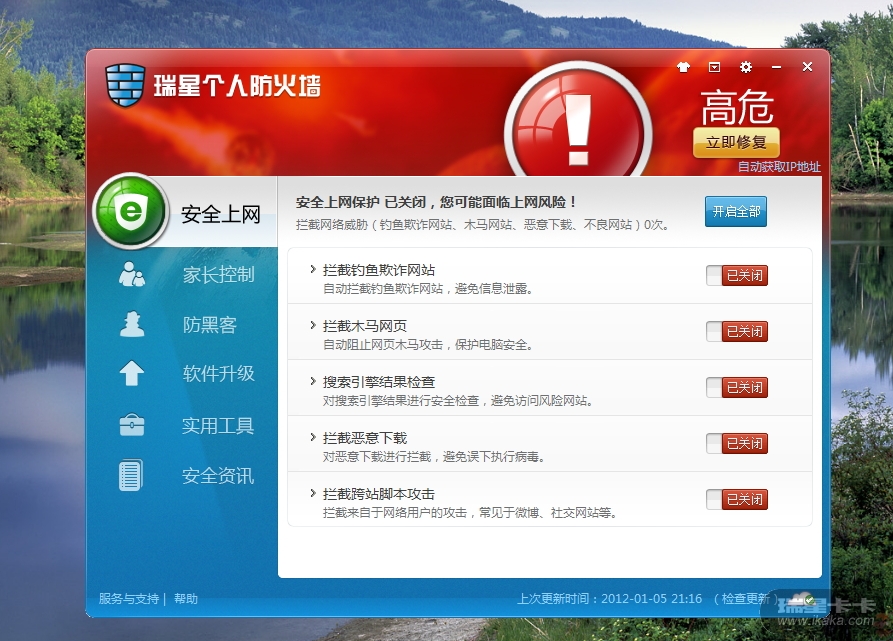Click the 上次更新时间 2012-01-05 21:16 text

coord(609,598)
